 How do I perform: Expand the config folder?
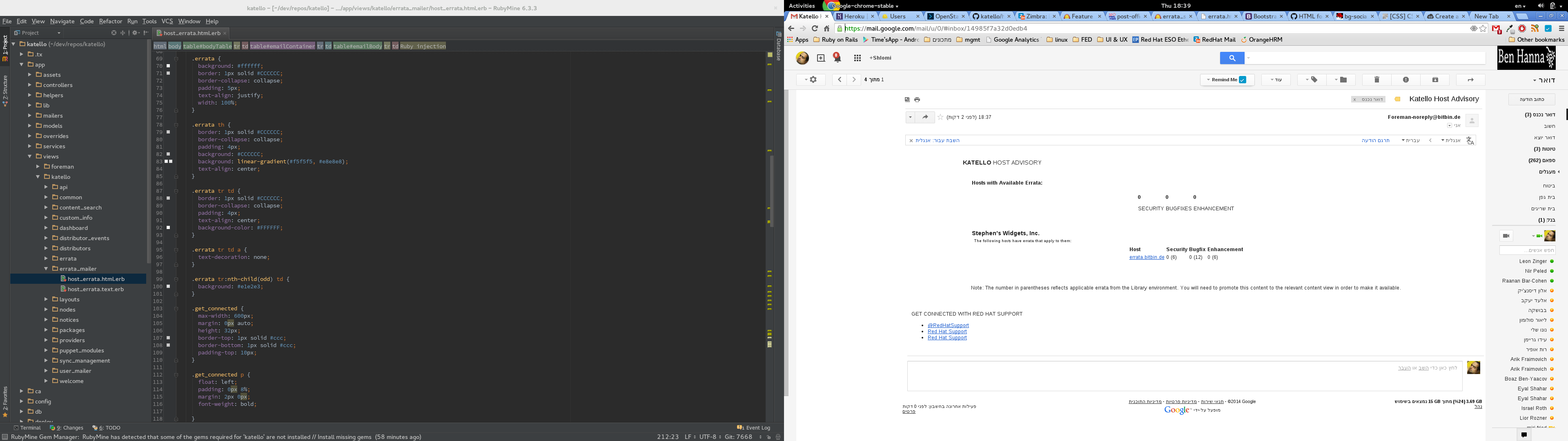pos(21,401)
